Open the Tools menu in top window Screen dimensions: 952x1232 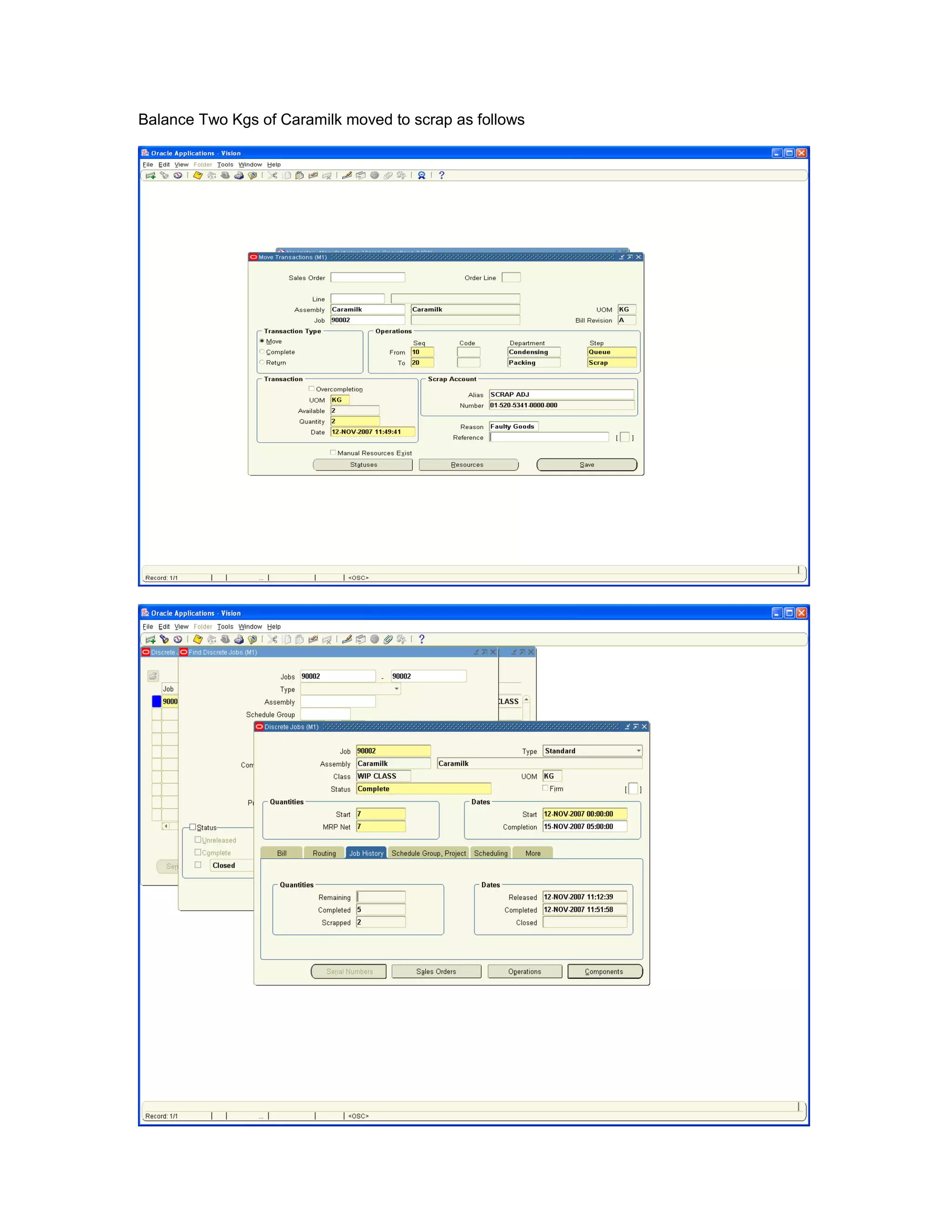tap(225, 165)
